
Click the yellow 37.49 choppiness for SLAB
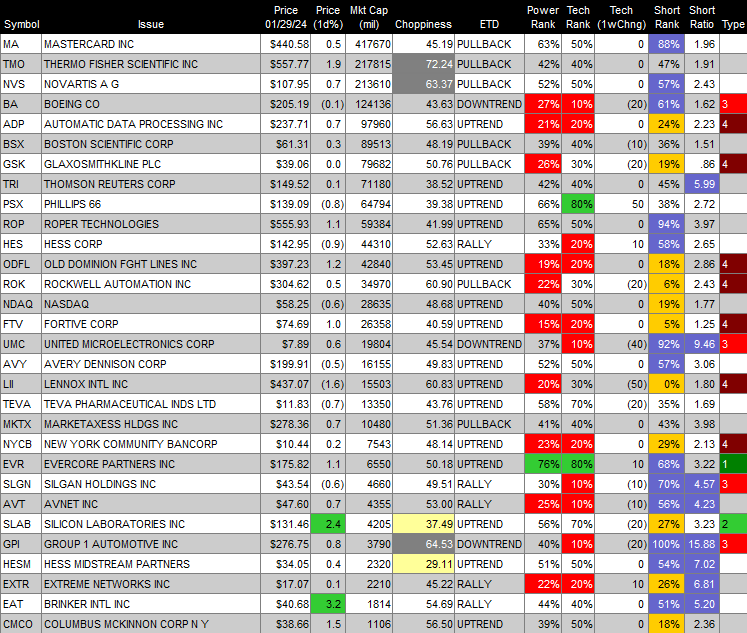pos(423,524)
